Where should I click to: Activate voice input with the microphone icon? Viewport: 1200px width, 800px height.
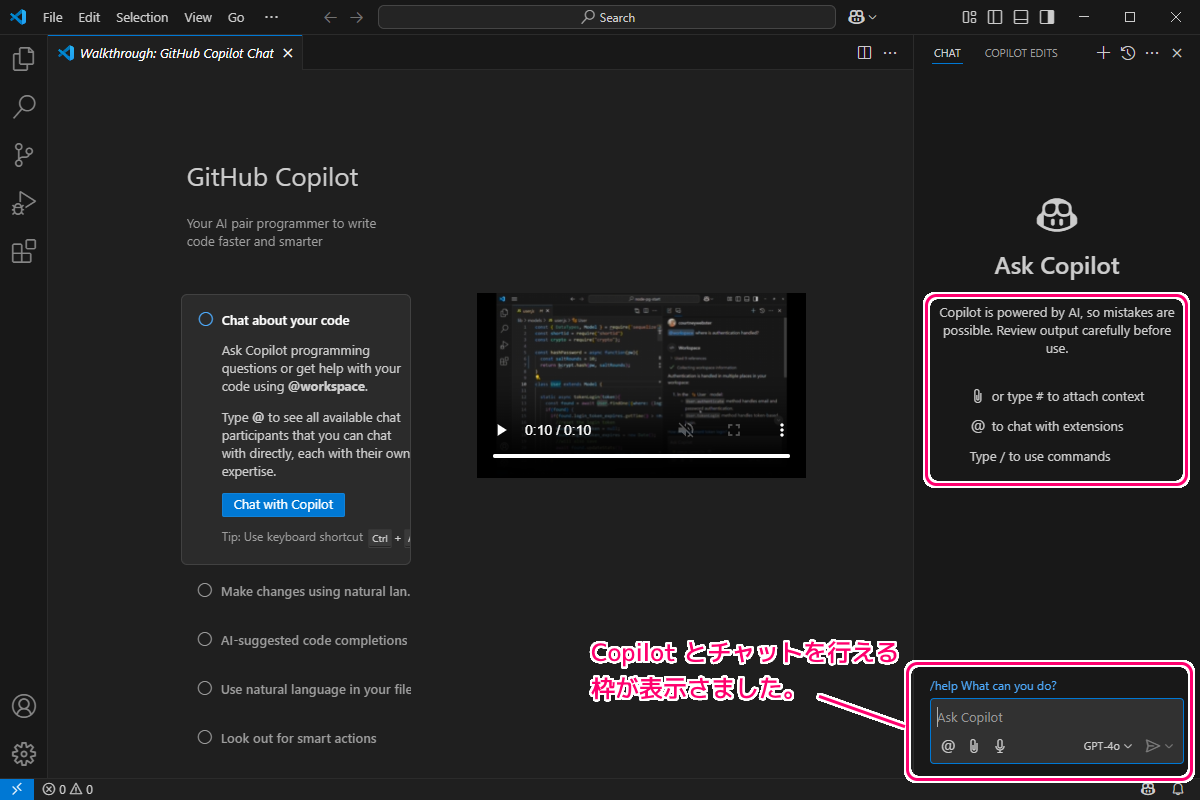pyautogui.click(x=999, y=745)
